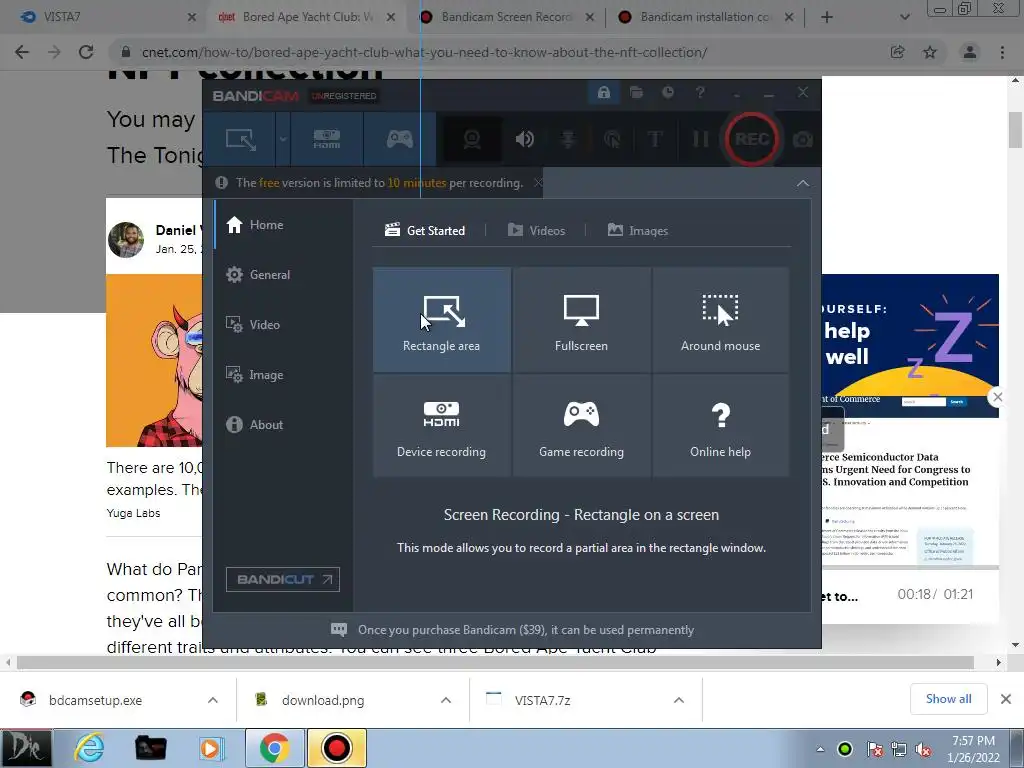Toggle the webcam overlay icon
The height and width of the screenshot is (768, 1024).
click(x=472, y=139)
